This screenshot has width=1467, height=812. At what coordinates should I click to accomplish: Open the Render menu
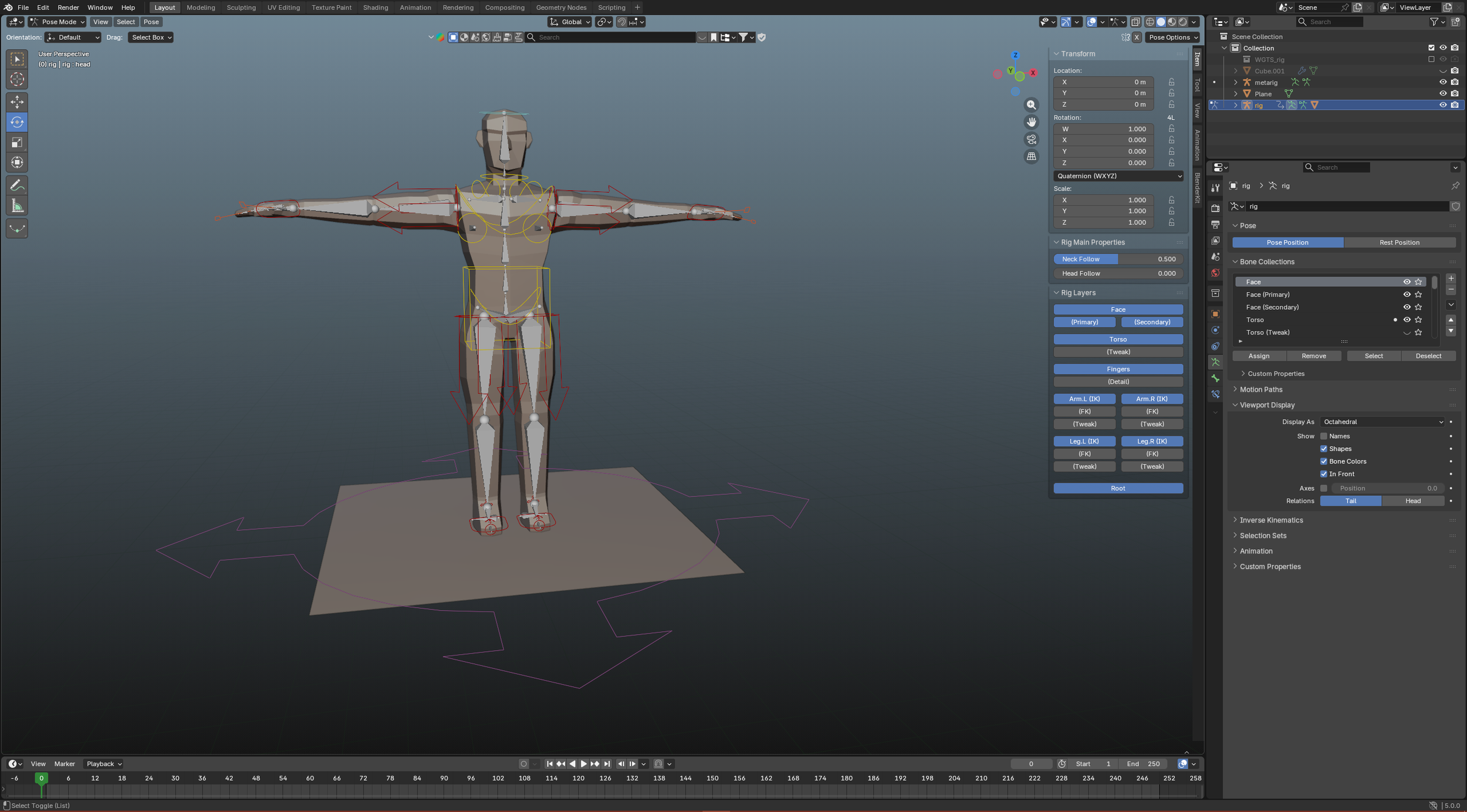pyautogui.click(x=68, y=8)
